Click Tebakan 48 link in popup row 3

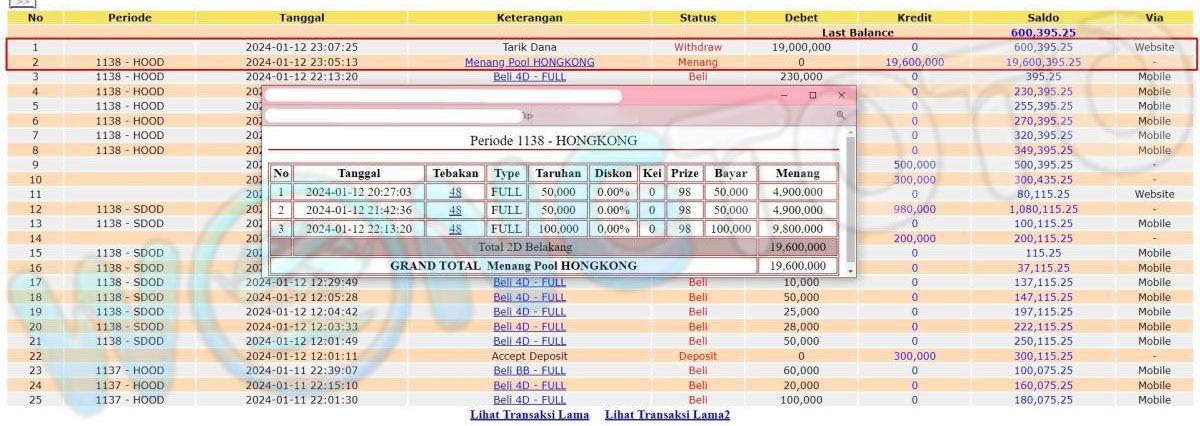pyautogui.click(x=455, y=228)
